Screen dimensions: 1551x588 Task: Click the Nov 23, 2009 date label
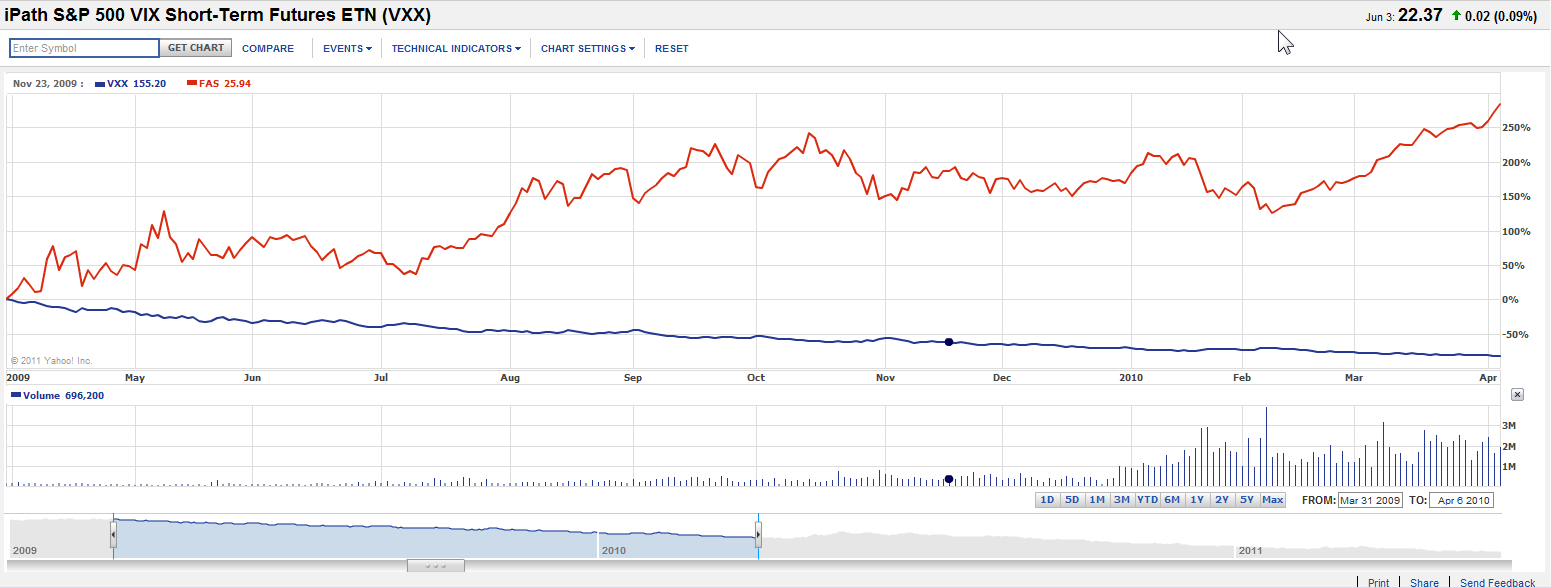pos(46,84)
